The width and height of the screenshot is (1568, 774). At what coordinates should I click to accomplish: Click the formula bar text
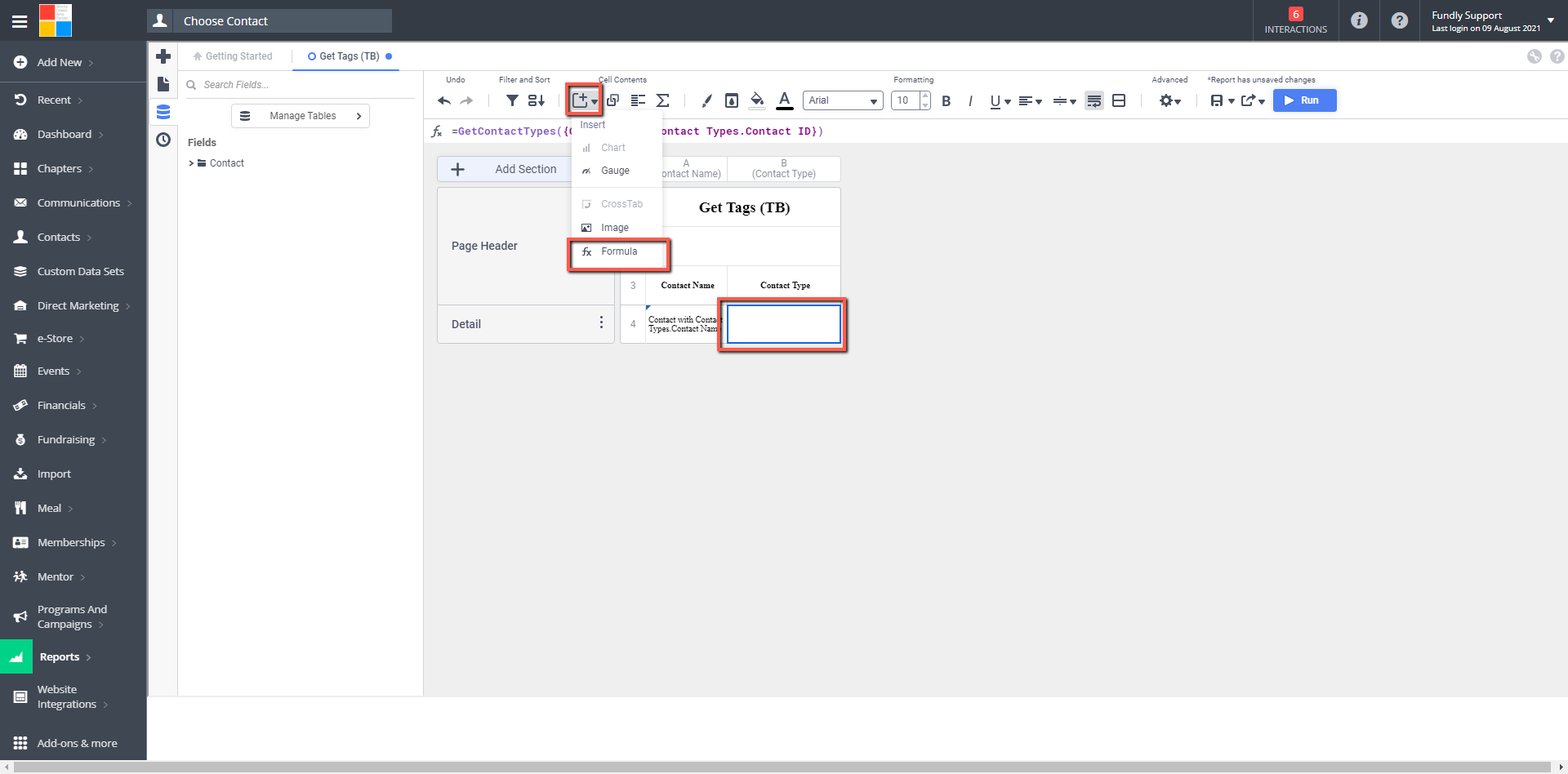(x=637, y=131)
